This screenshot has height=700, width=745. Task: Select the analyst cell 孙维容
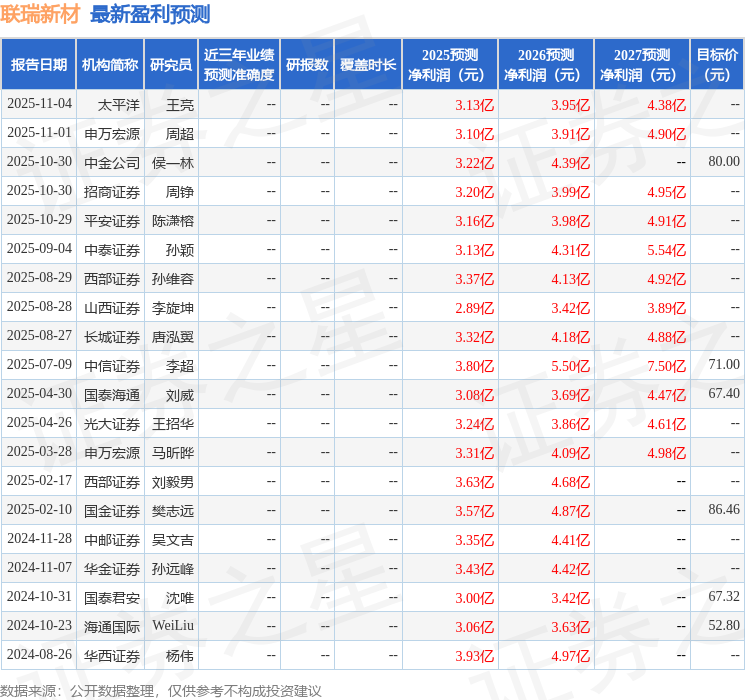pyautogui.click(x=173, y=278)
